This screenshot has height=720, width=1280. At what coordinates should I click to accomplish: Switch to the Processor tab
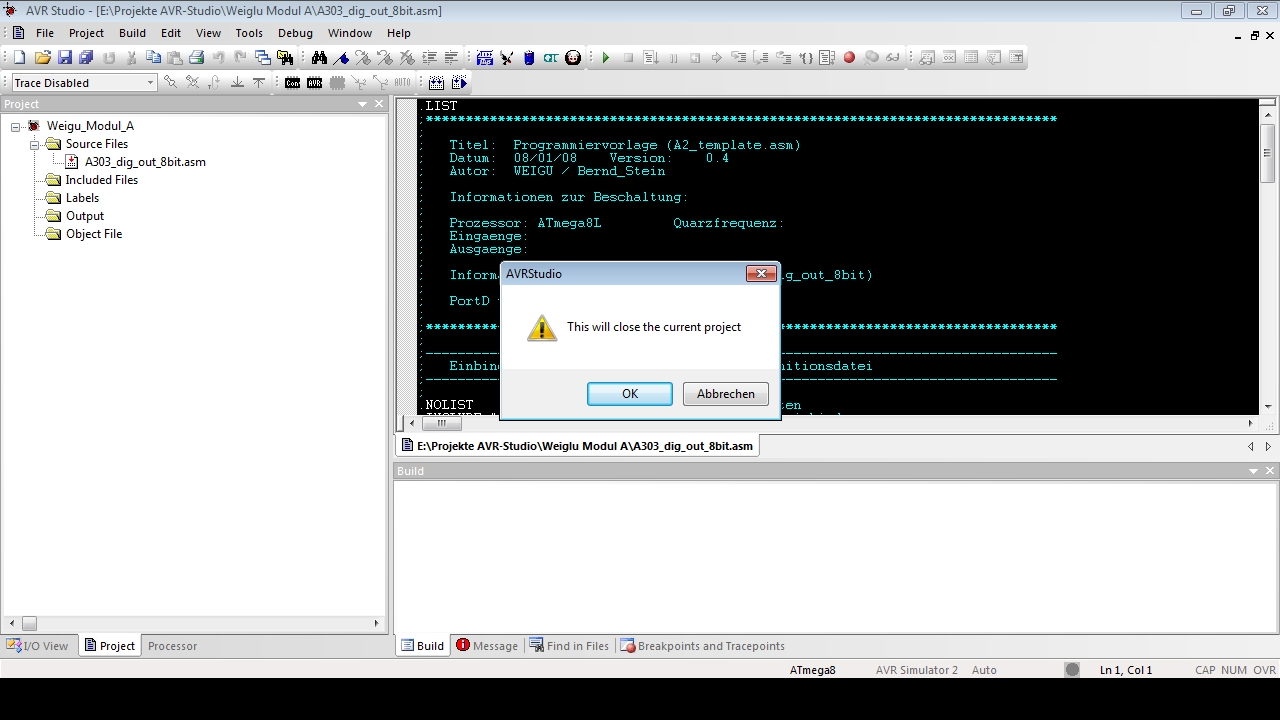point(172,646)
